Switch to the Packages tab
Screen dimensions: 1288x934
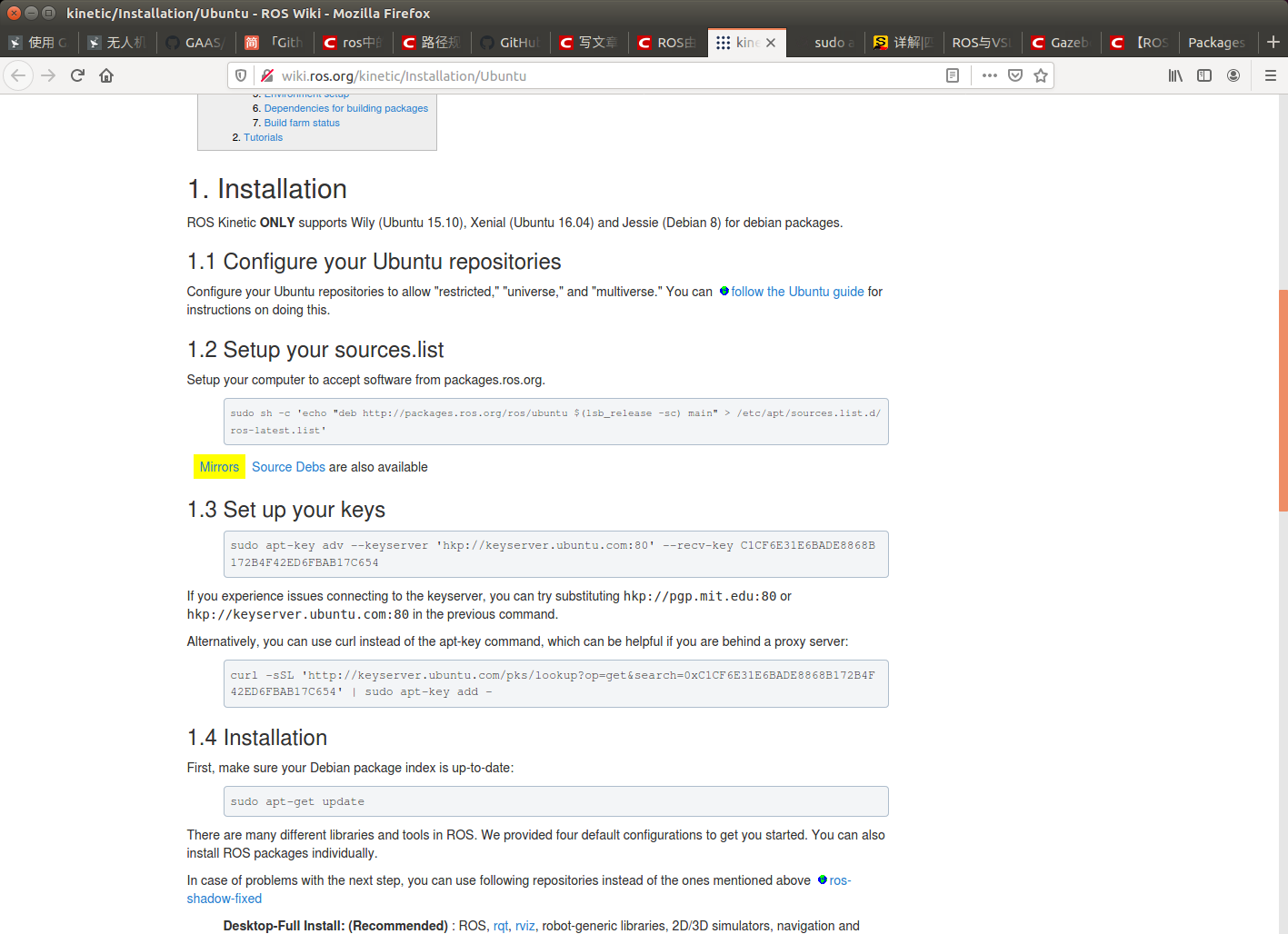[1216, 42]
